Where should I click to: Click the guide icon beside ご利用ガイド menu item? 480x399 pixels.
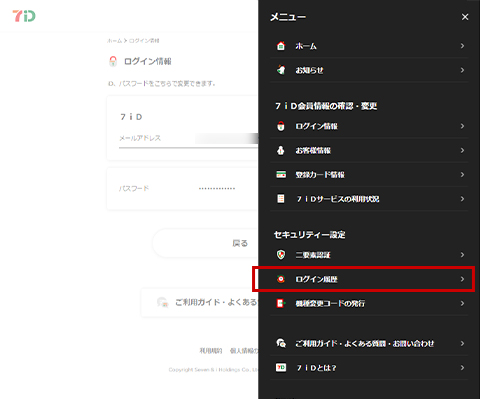pyautogui.click(x=281, y=343)
